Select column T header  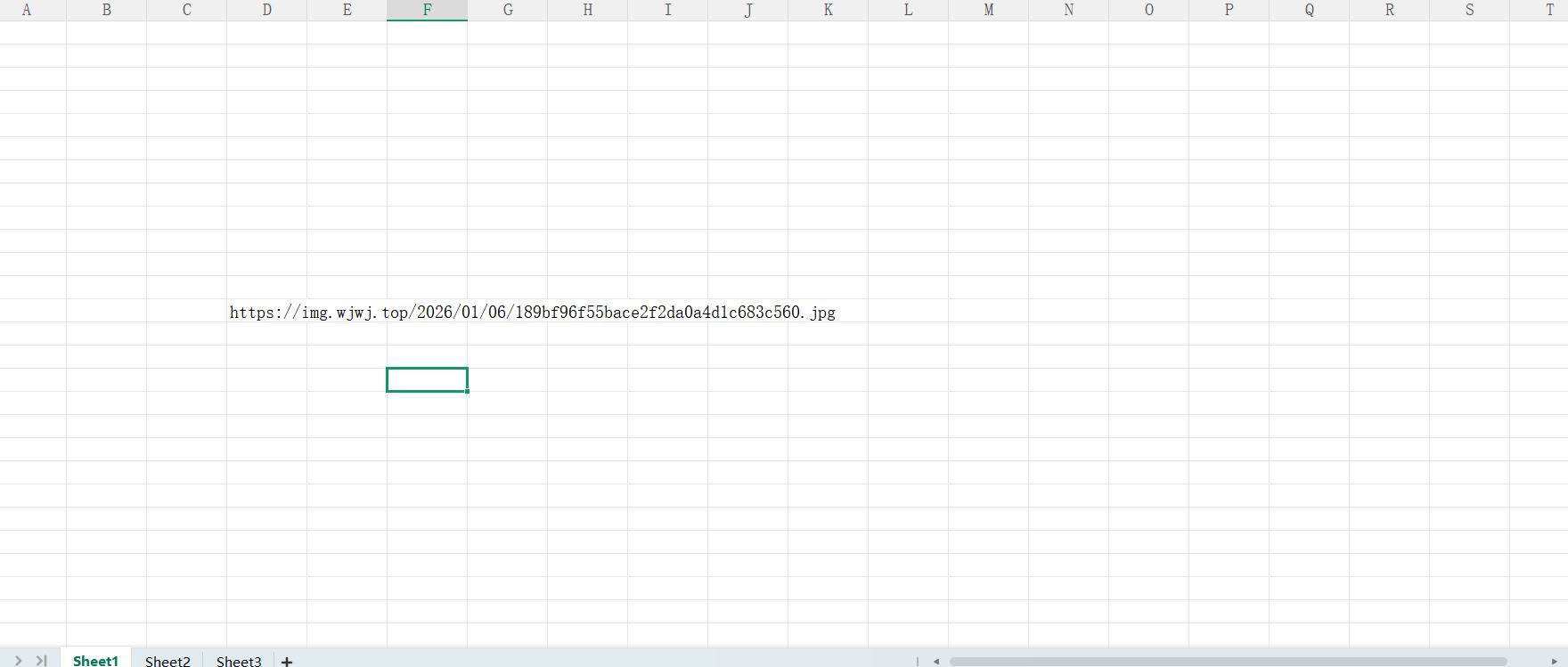[1539, 10]
